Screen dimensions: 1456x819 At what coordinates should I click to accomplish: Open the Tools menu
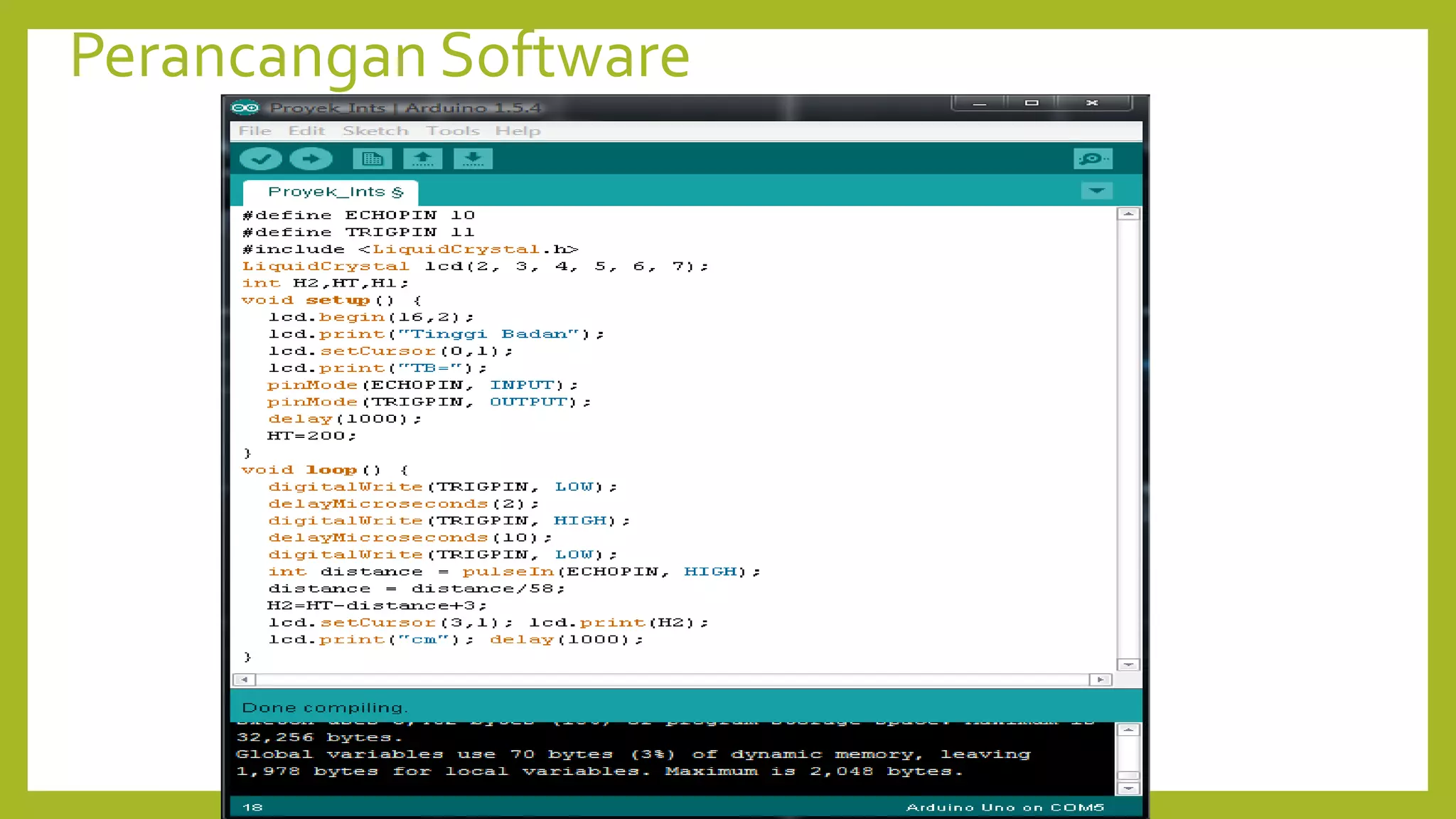[452, 131]
